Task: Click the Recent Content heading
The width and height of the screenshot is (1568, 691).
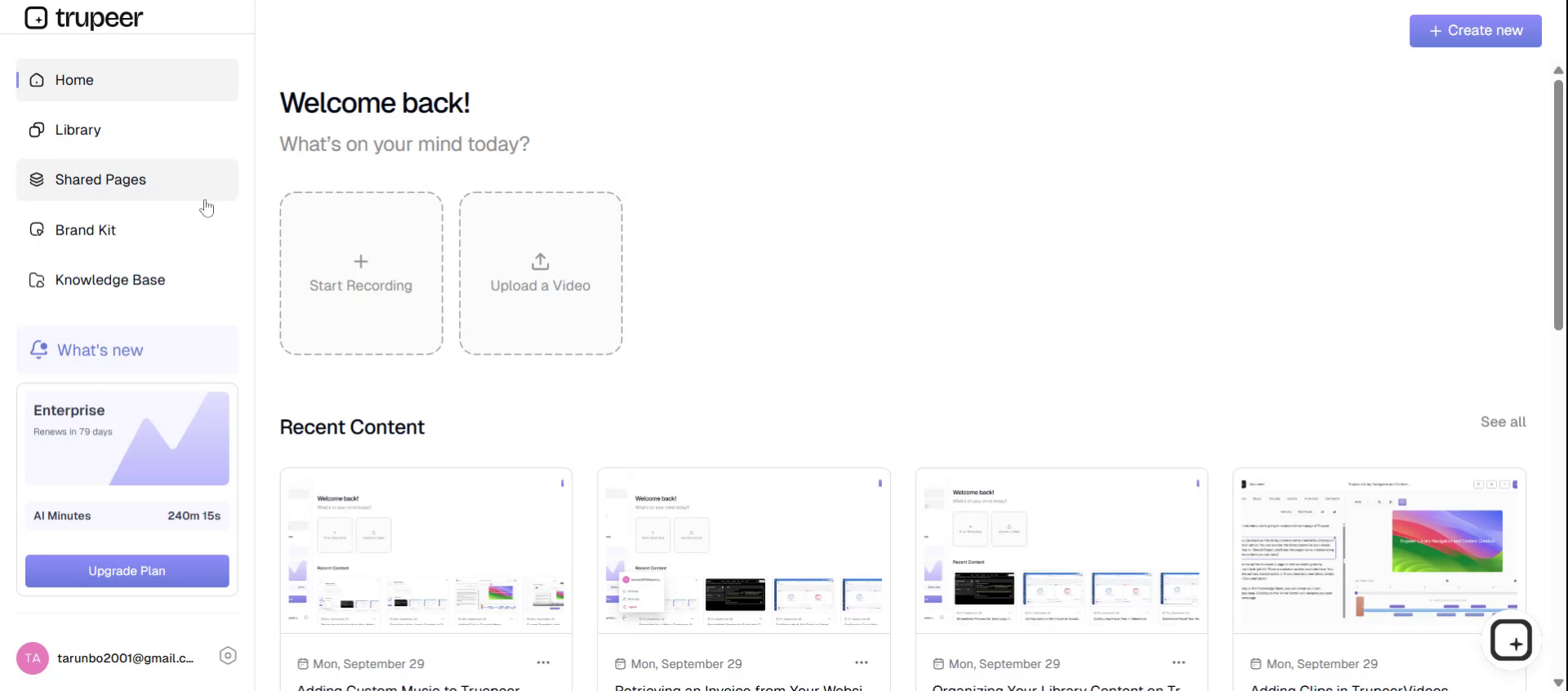Action: (352, 427)
